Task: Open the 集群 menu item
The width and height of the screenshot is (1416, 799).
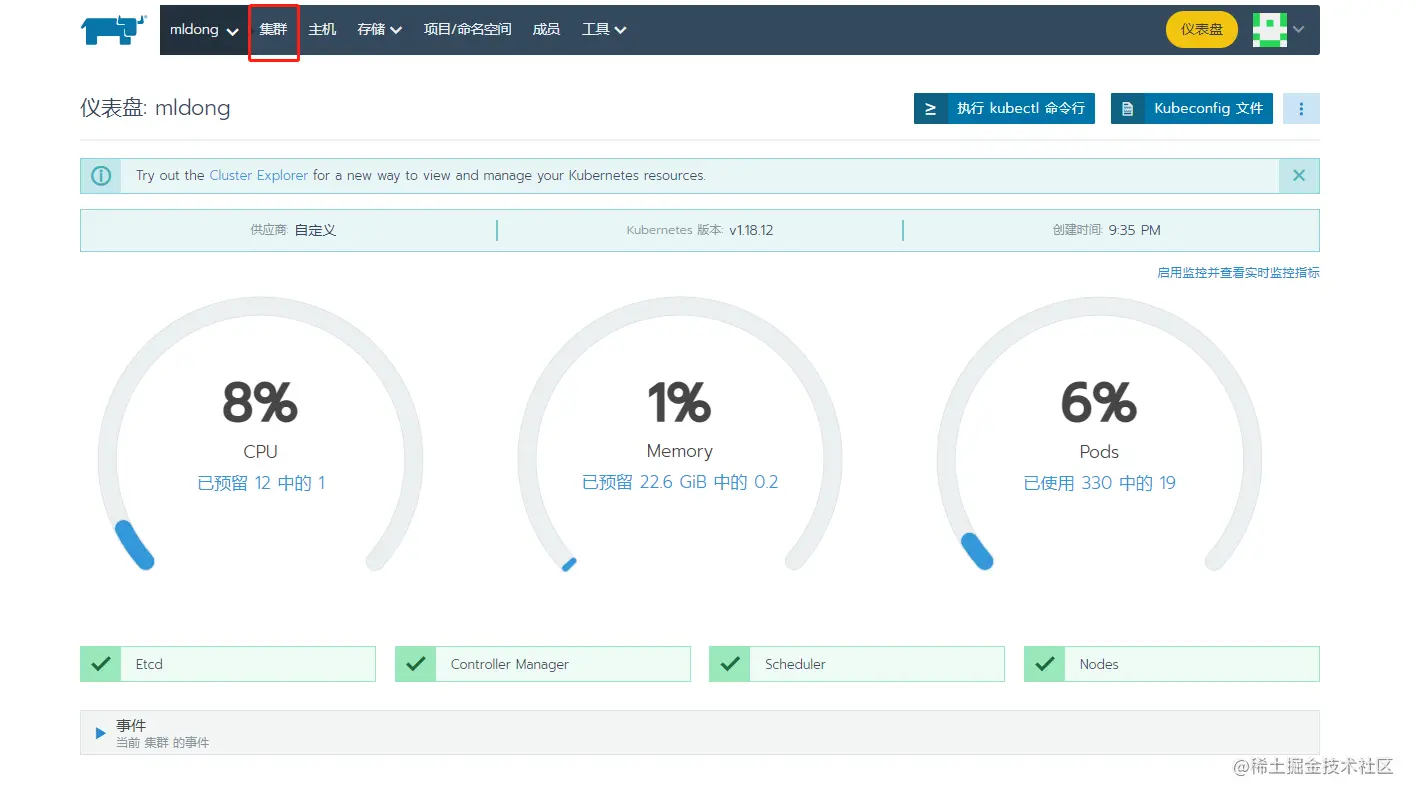Action: coord(273,30)
